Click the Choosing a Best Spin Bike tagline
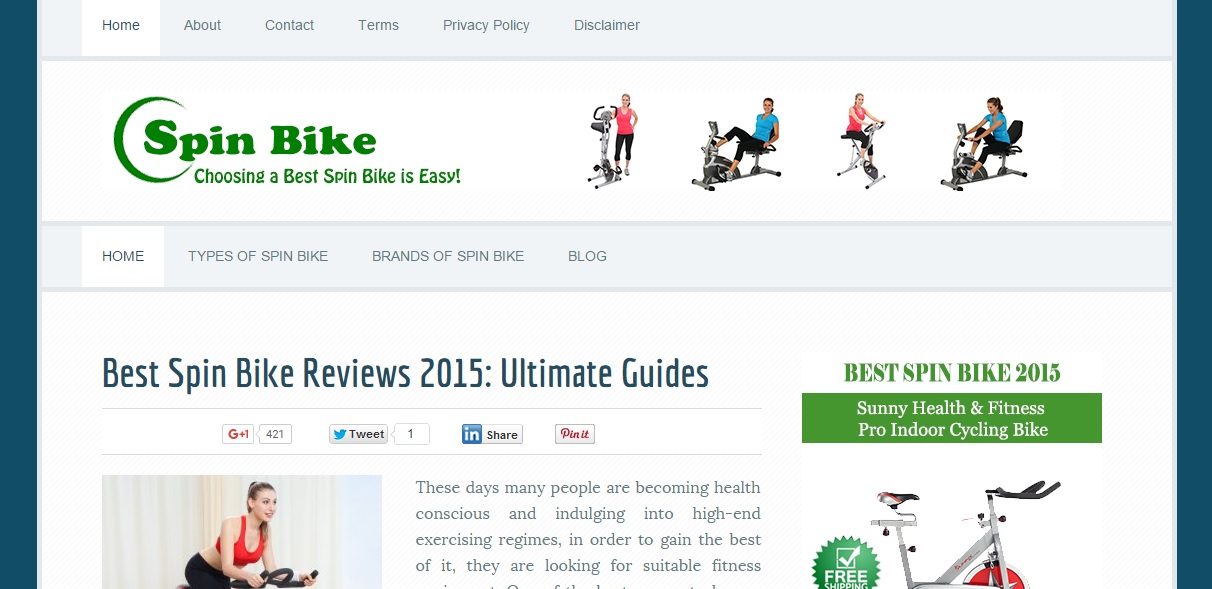 327,177
